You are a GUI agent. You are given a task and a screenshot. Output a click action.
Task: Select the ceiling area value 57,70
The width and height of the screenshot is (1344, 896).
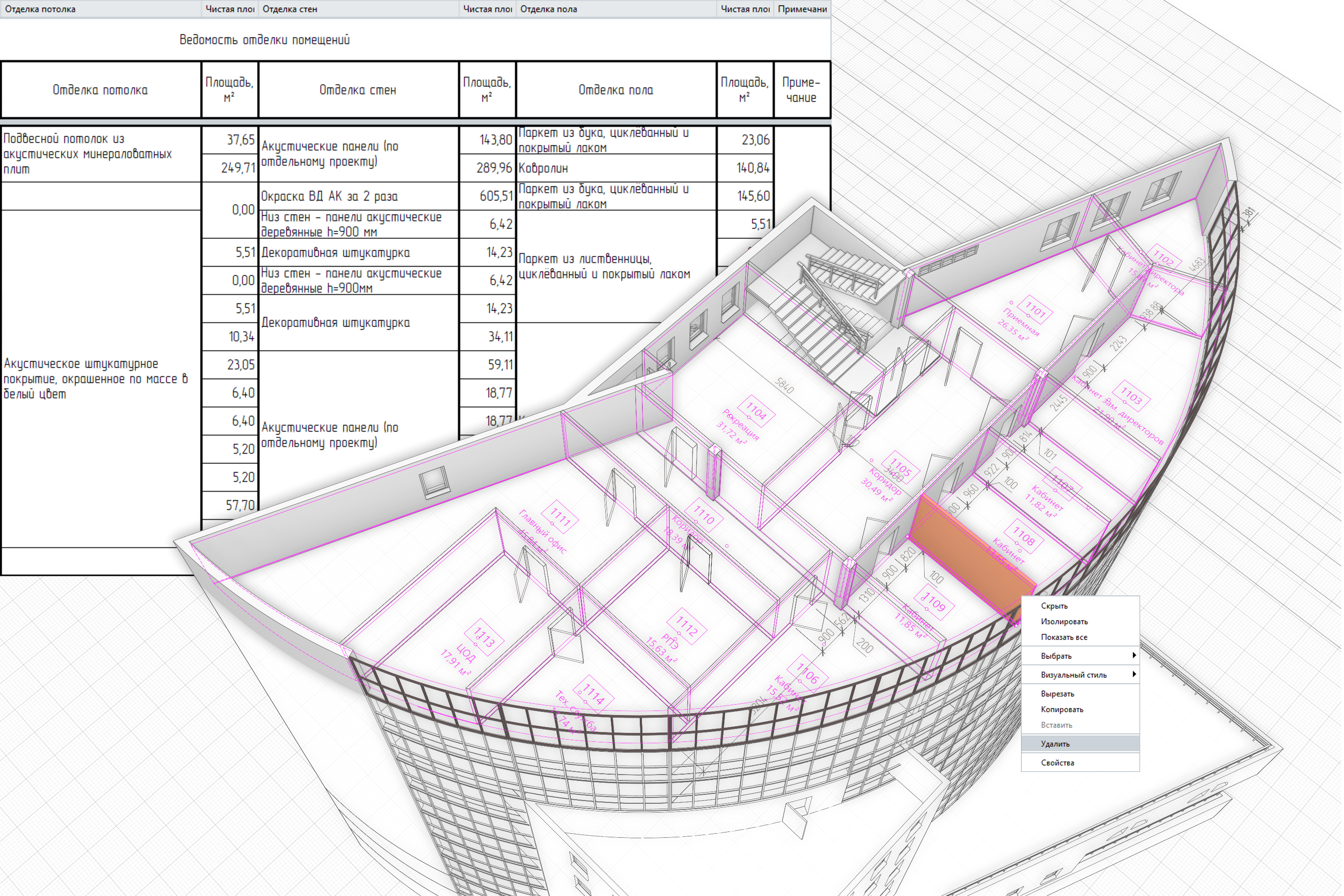[230, 506]
